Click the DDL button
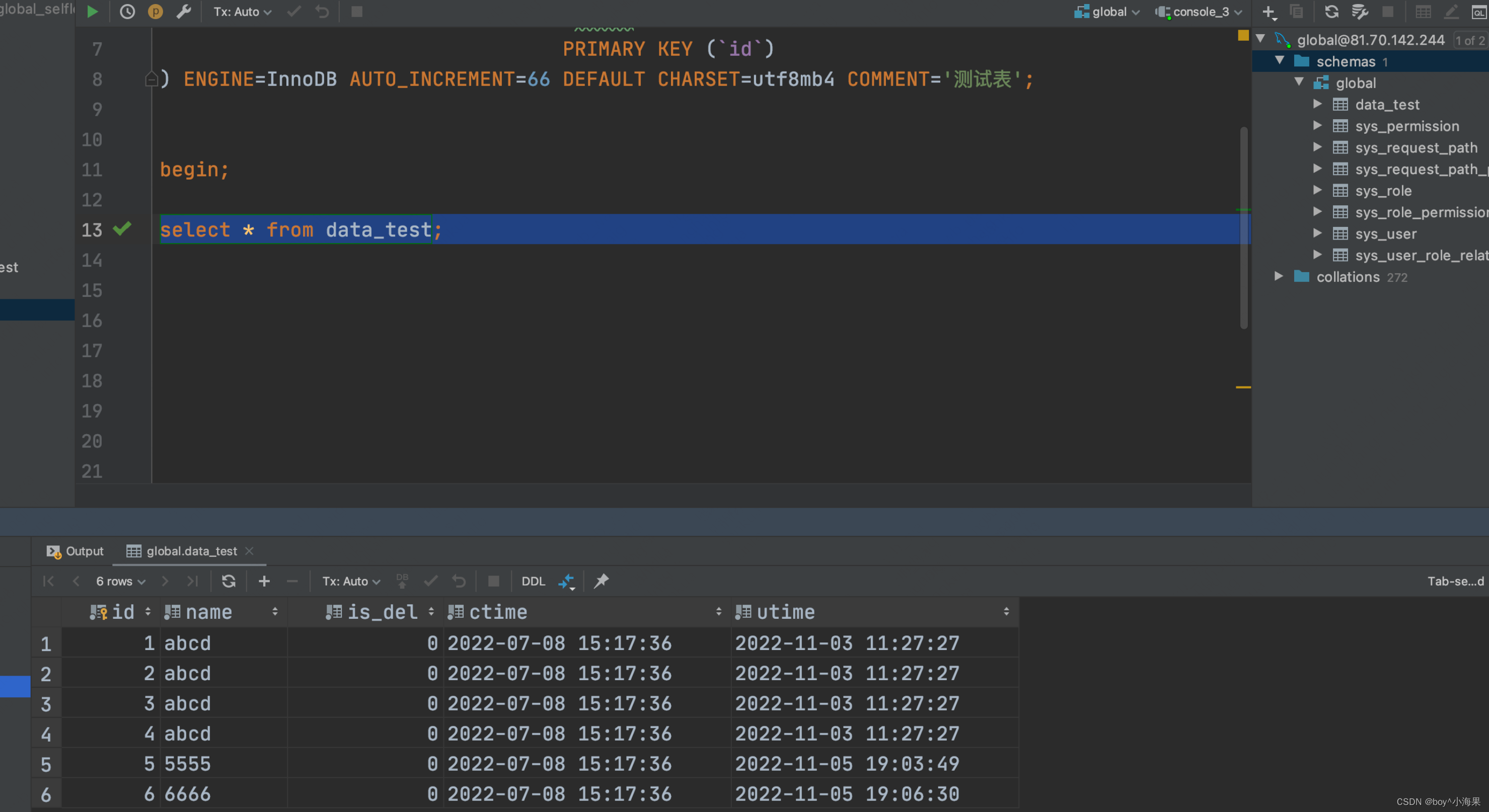This screenshot has height=812, width=1489. pos(533,581)
